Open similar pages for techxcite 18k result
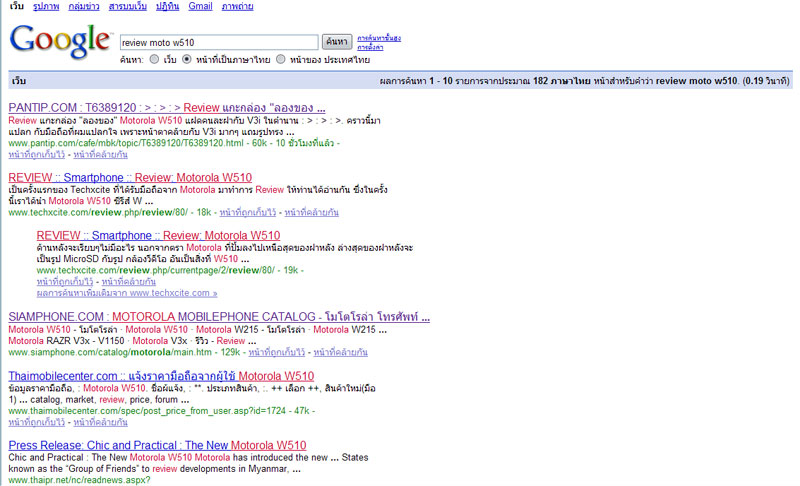The width and height of the screenshot is (800, 486). tap(311, 212)
